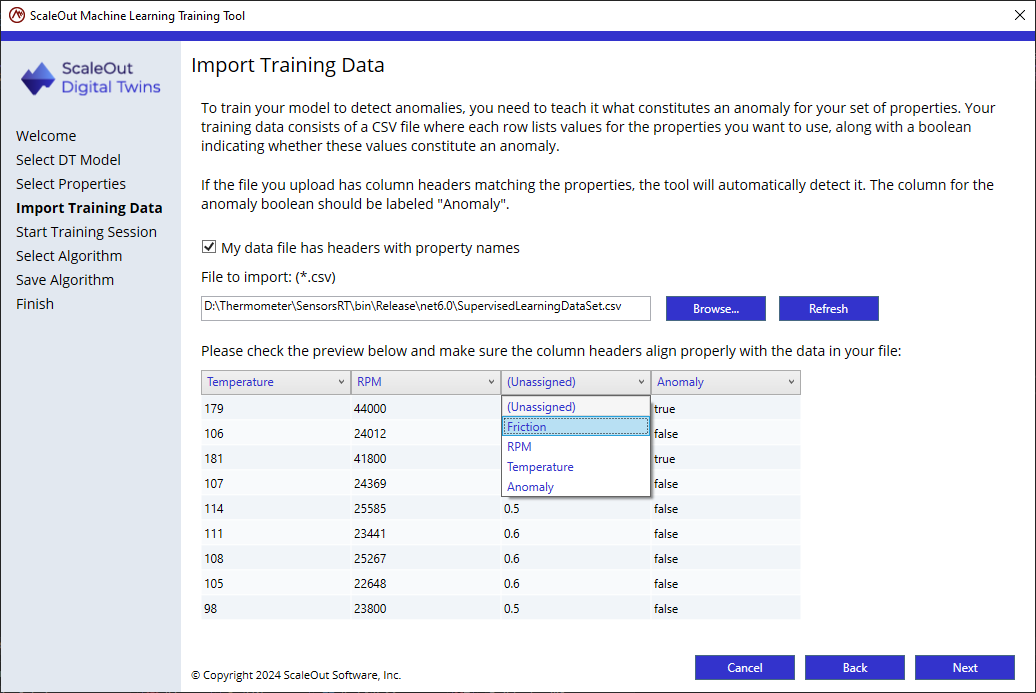Select the temperature cell 105
The width and height of the screenshot is (1036, 693).
(x=276, y=584)
